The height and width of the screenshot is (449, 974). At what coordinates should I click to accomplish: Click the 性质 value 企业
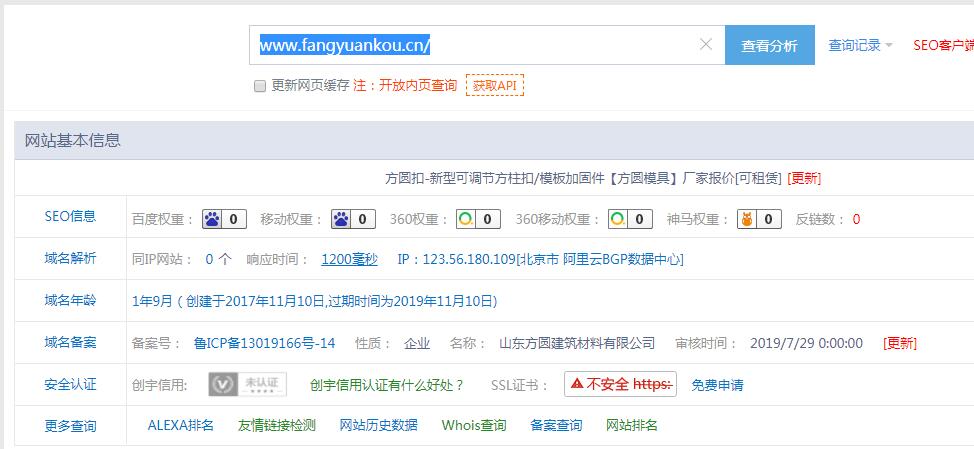pyautogui.click(x=417, y=343)
